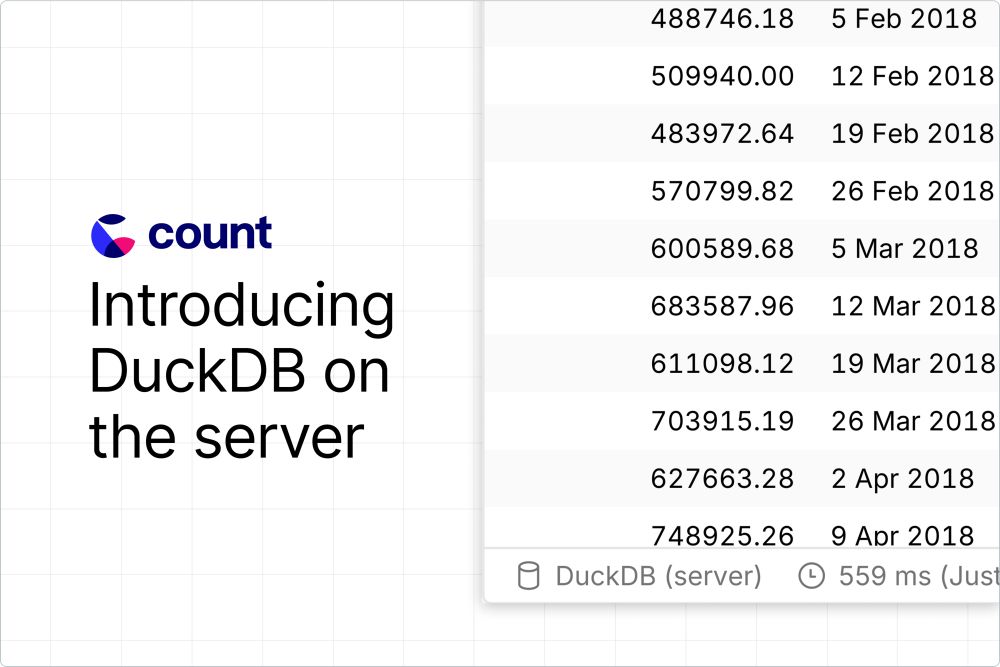This screenshot has height=667, width=1000.
Task: Click the 'Introducing DuckDB on the server' headline
Action: [242, 370]
